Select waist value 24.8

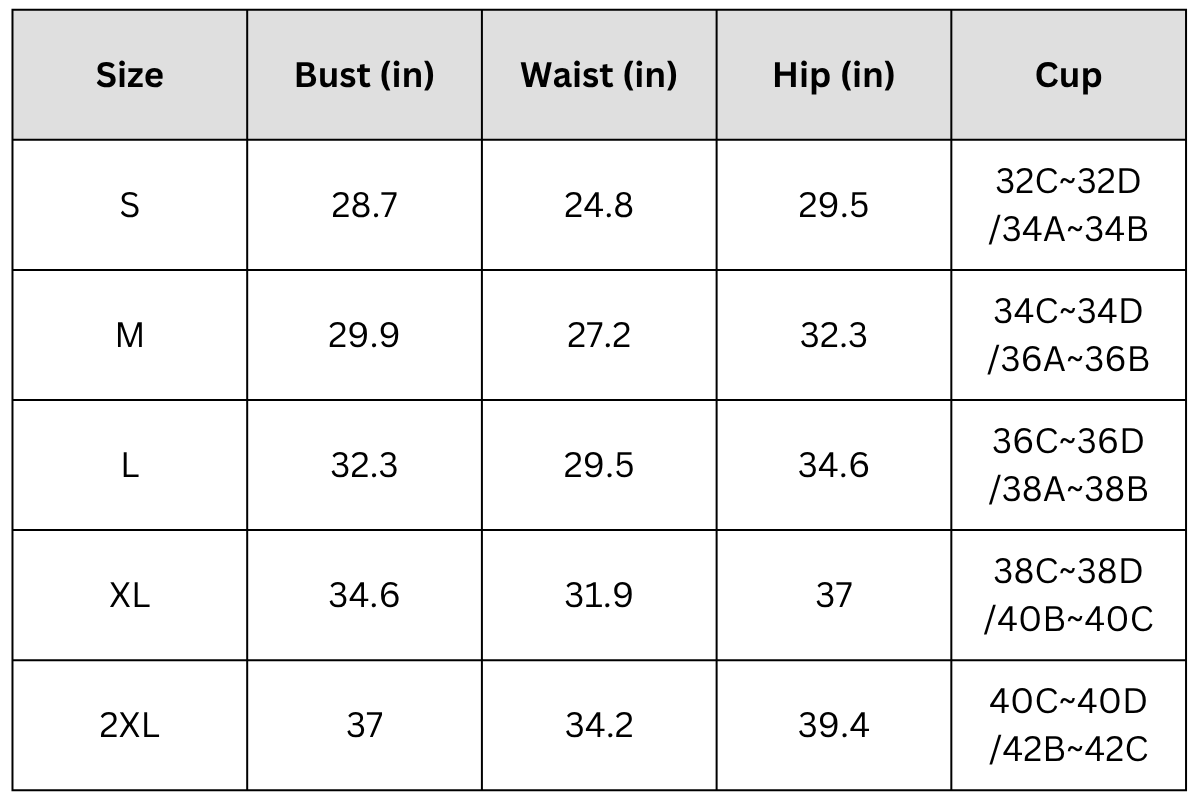click(599, 205)
